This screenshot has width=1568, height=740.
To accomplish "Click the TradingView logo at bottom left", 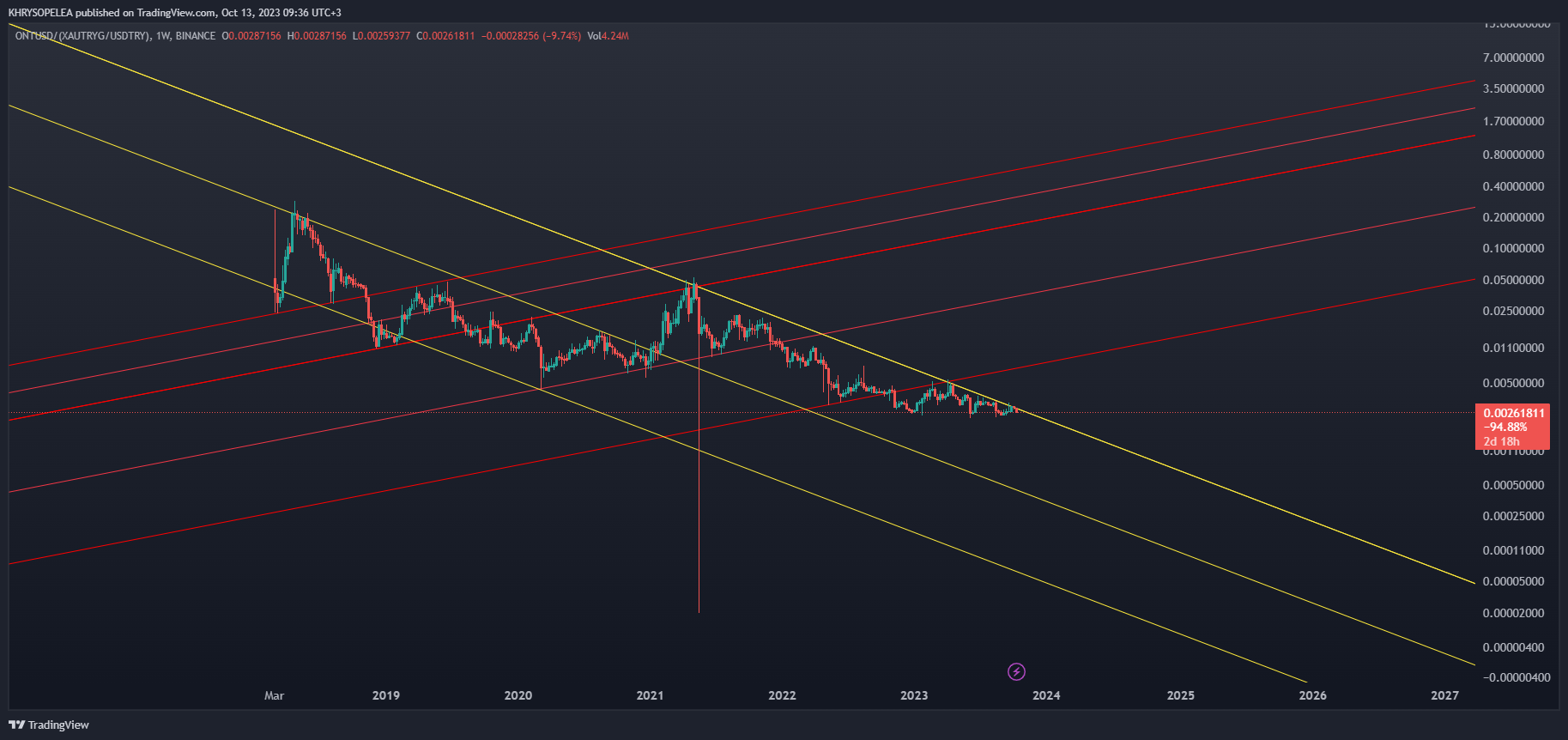I will [x=49, y=725].
